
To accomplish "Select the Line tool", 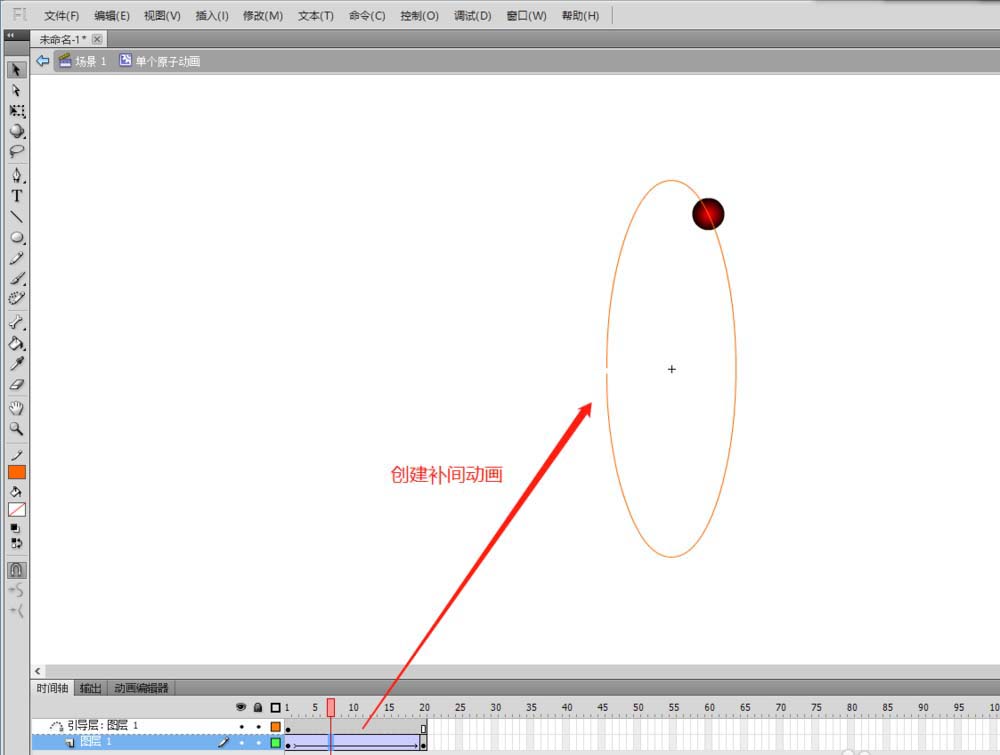I will click(16, 217).
